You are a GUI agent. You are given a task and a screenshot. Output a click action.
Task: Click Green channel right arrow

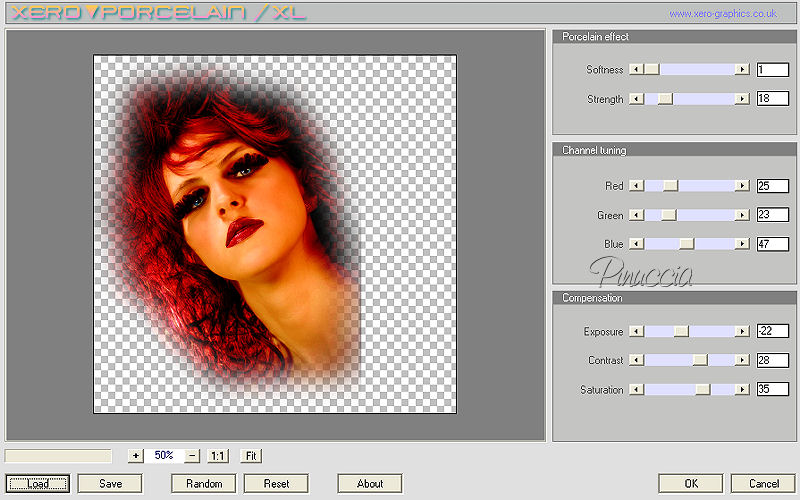(x=742, y=215)
